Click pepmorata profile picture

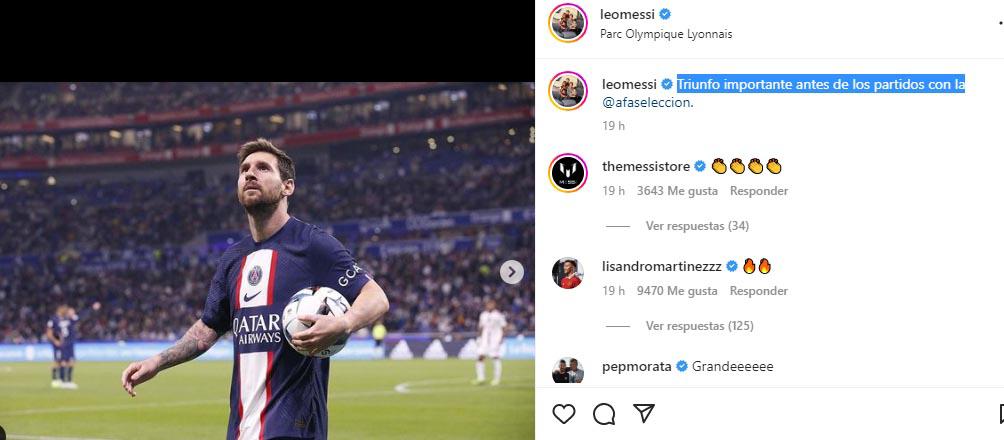pos(567,370)
